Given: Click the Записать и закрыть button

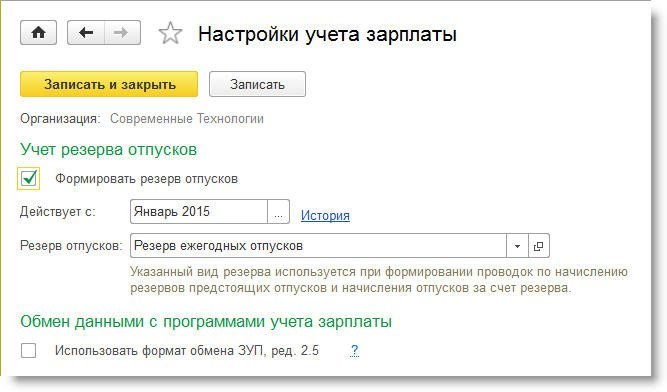Looking at the screenshot, I should pyautogui.click(x=109, y=84).
